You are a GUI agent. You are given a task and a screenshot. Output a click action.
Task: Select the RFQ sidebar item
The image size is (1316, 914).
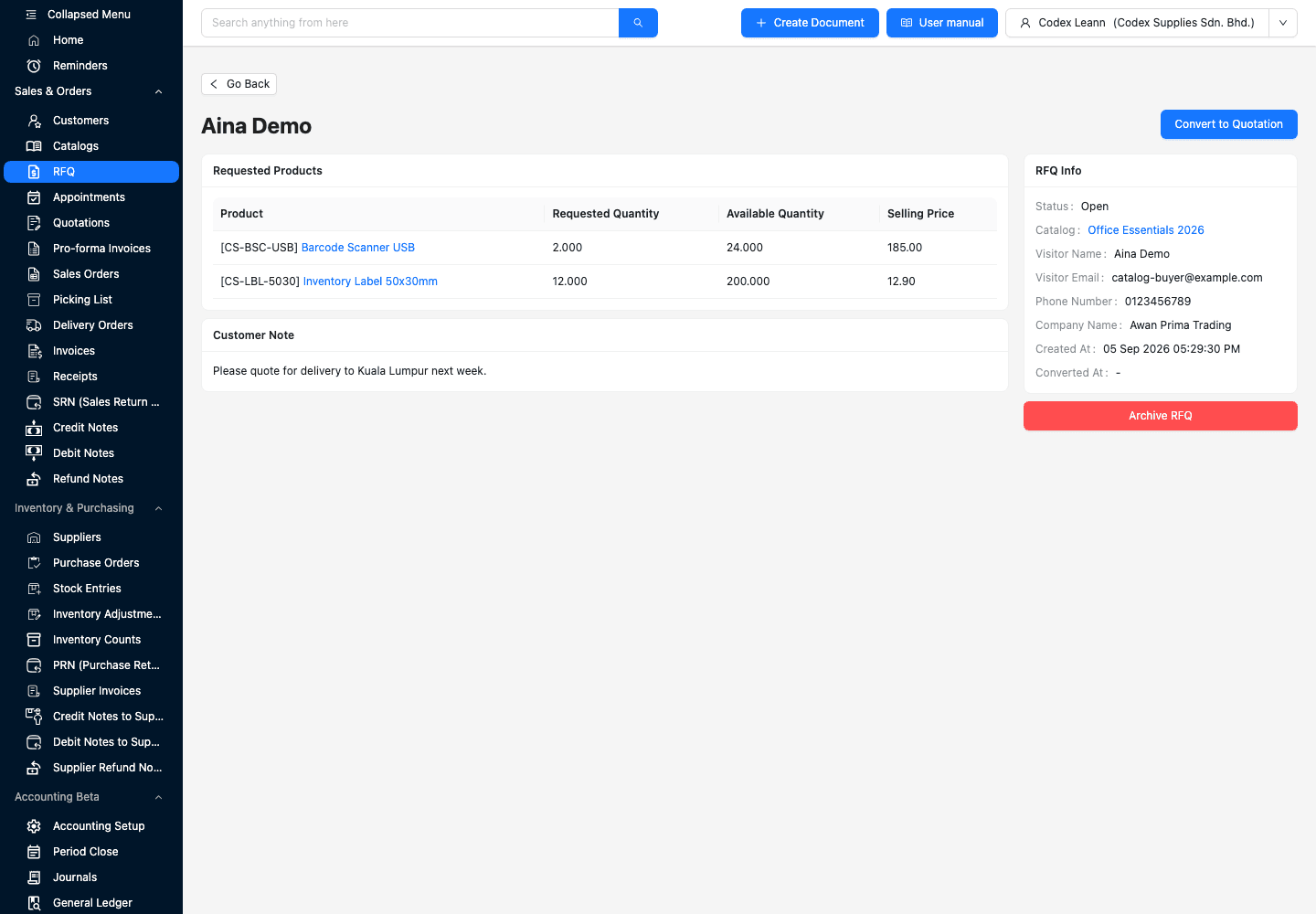point(91,172)
